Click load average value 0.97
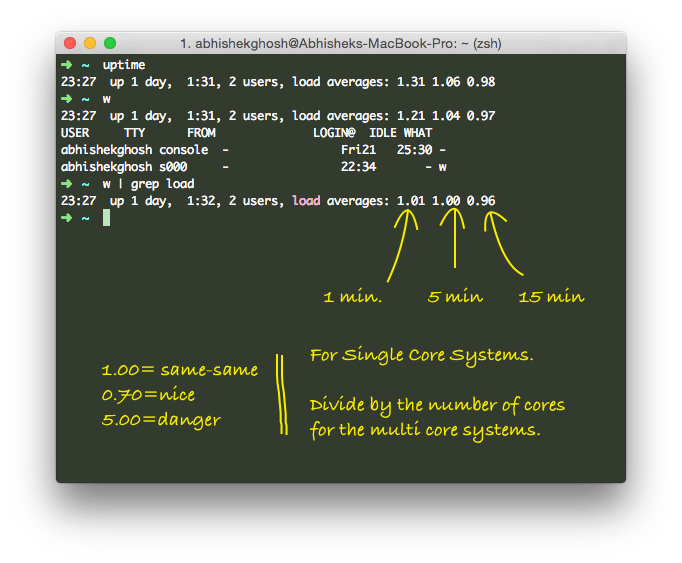 pos(481,116)
